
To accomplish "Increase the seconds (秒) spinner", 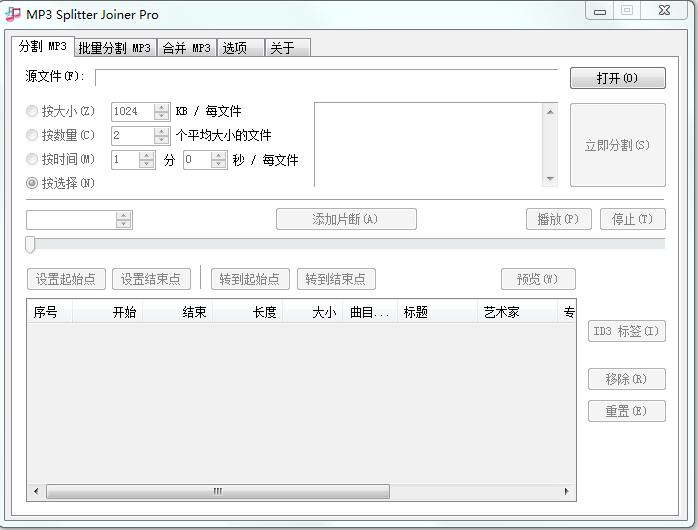I will pyautogui.click(x=219, y=155).
